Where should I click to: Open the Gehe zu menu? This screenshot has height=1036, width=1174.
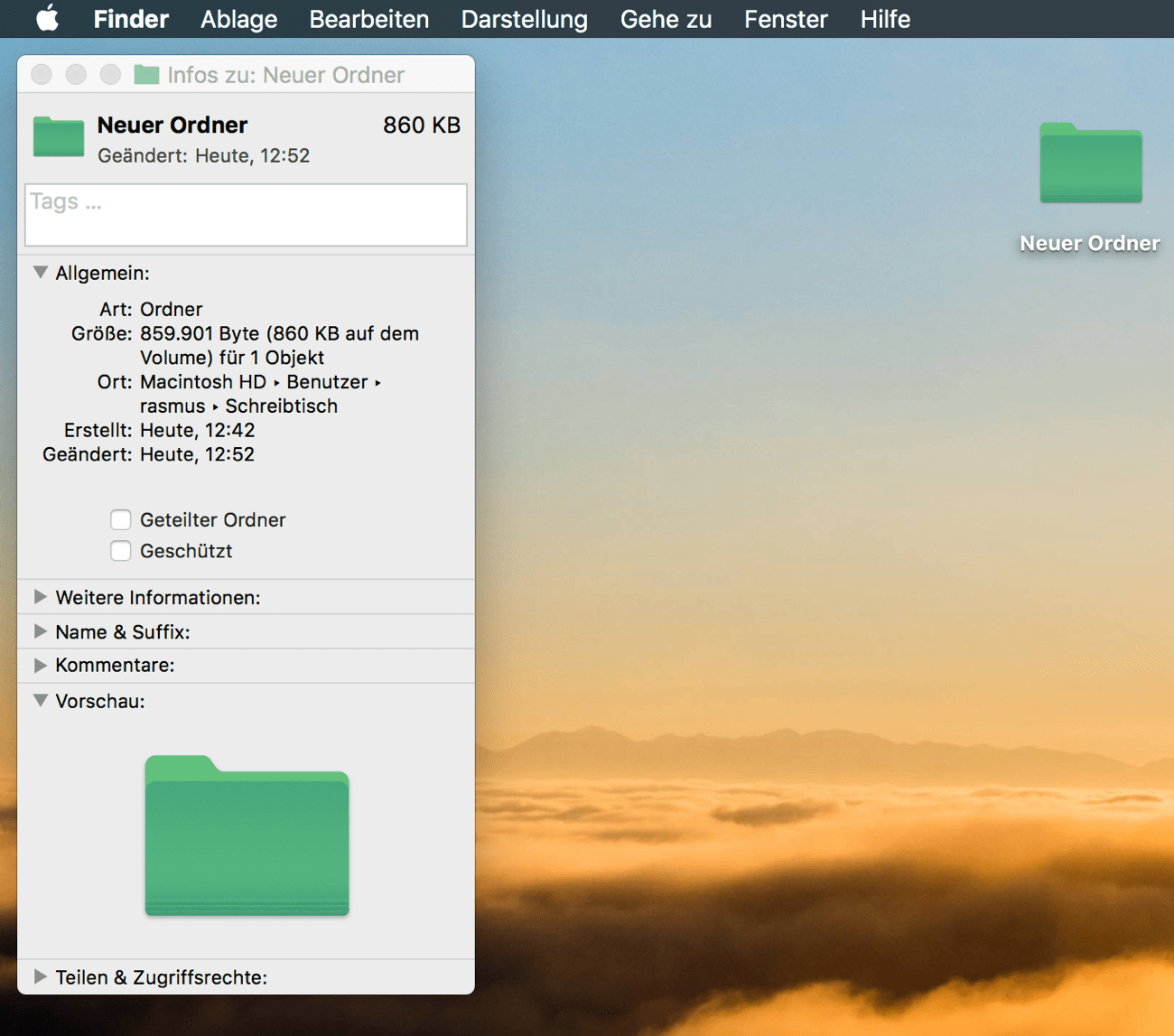coord(666,19)
